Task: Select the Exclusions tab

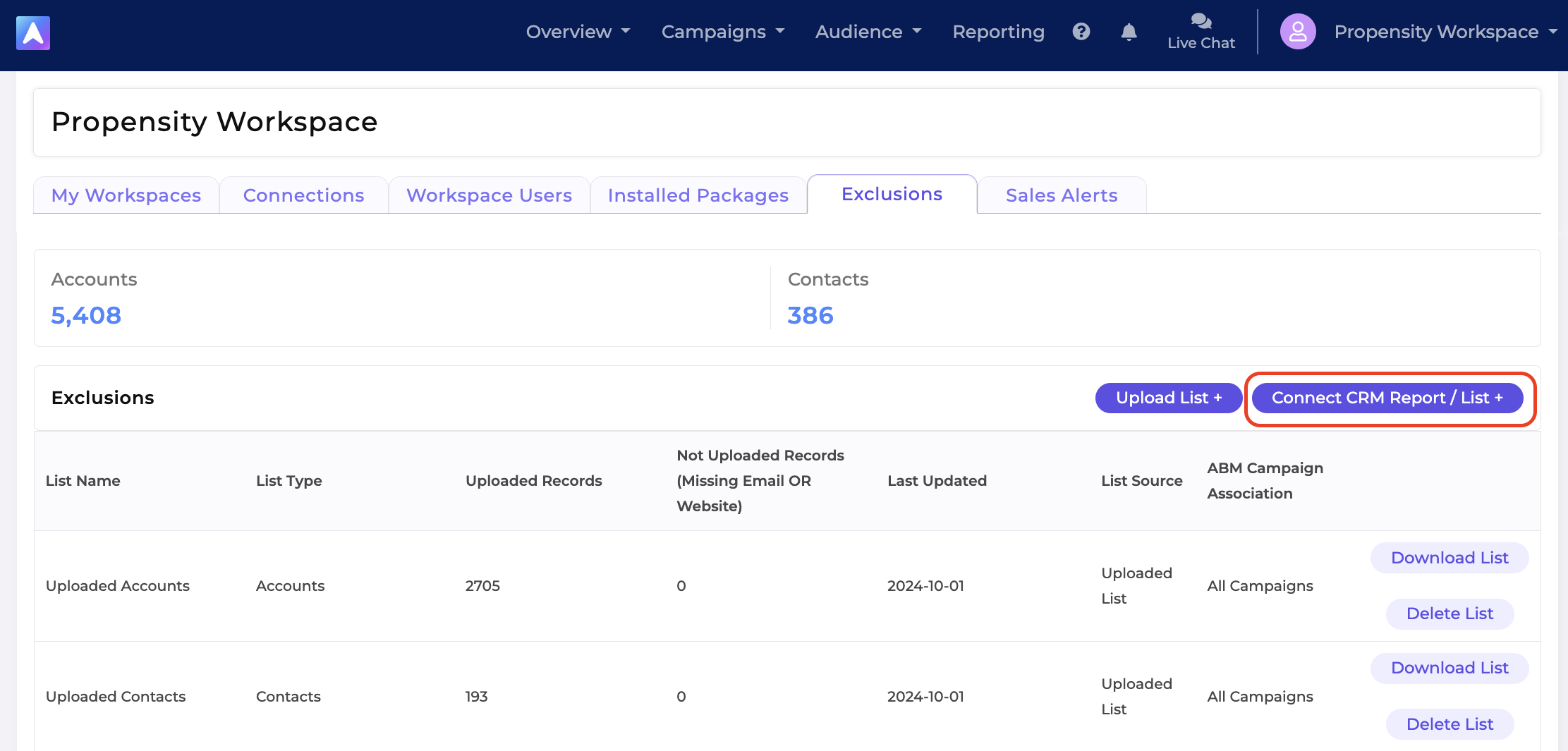Action: coord(892,194)
